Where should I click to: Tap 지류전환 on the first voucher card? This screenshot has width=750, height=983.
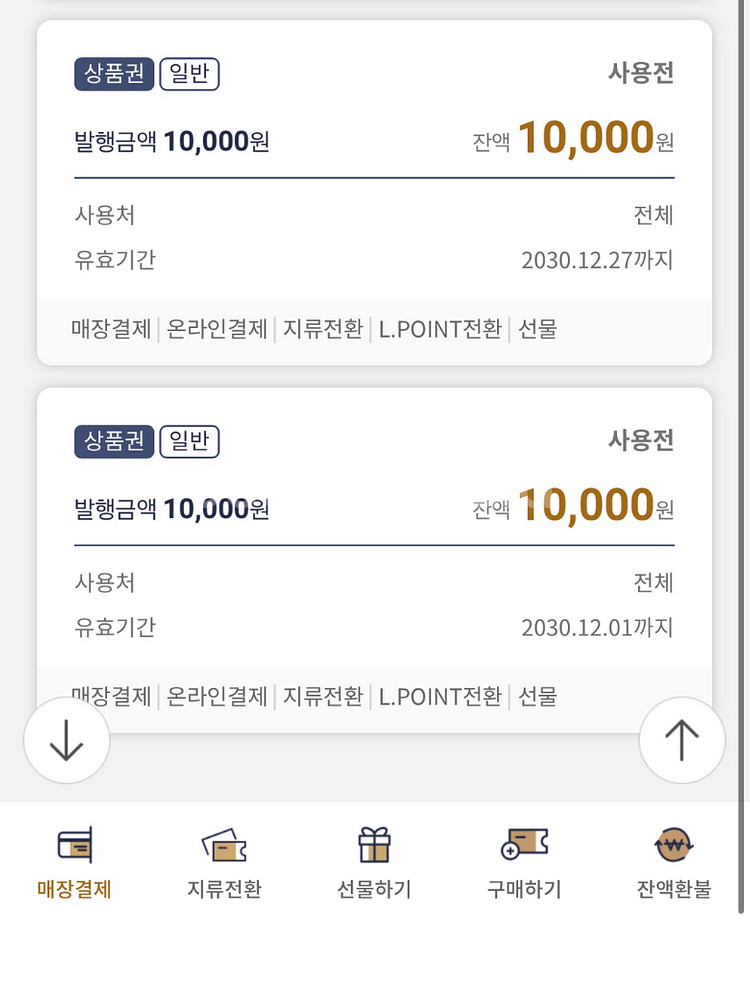pyautogui.click(x=323, y=329)
